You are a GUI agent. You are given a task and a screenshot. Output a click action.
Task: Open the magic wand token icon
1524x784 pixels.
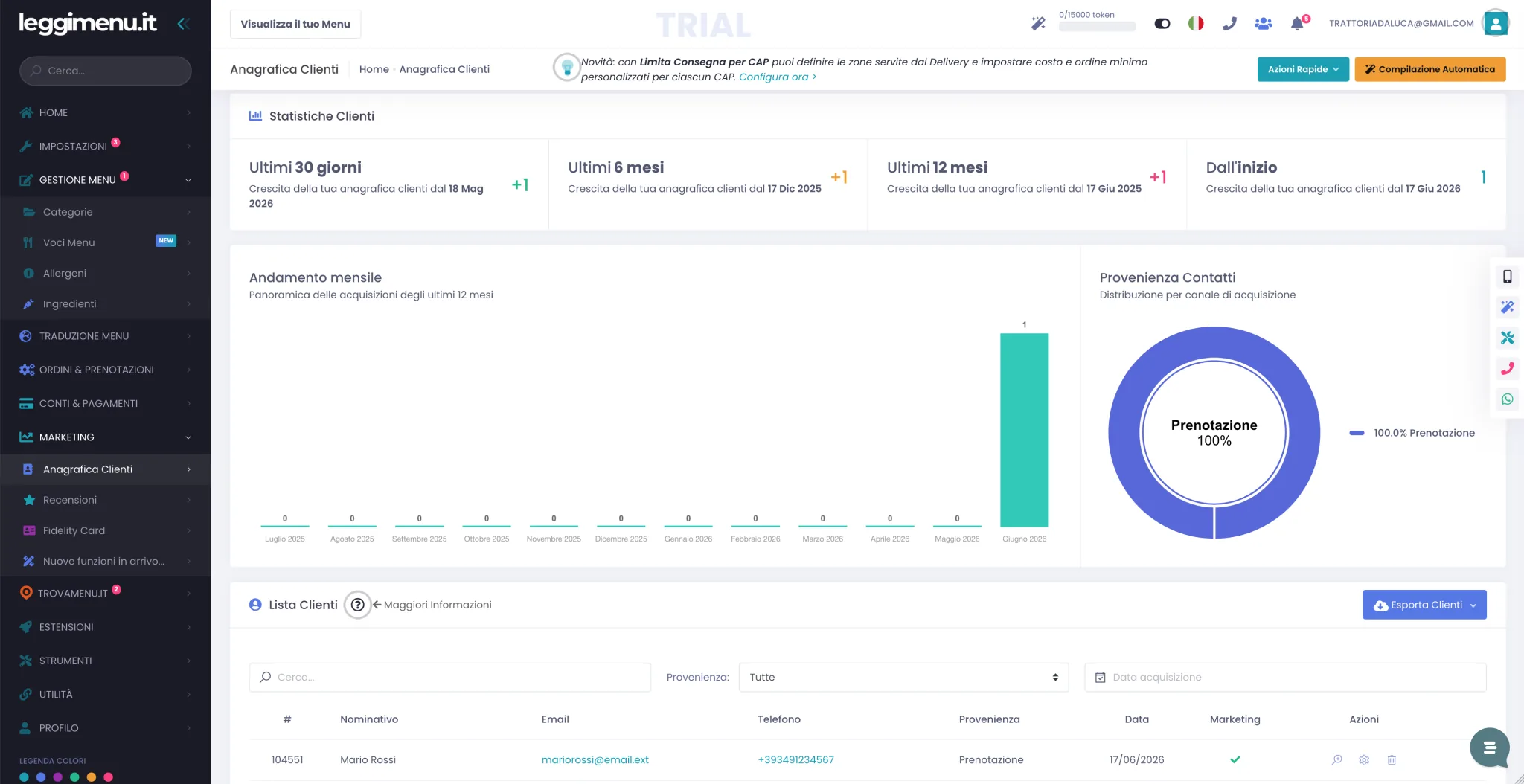click(x=1038, y=24)
